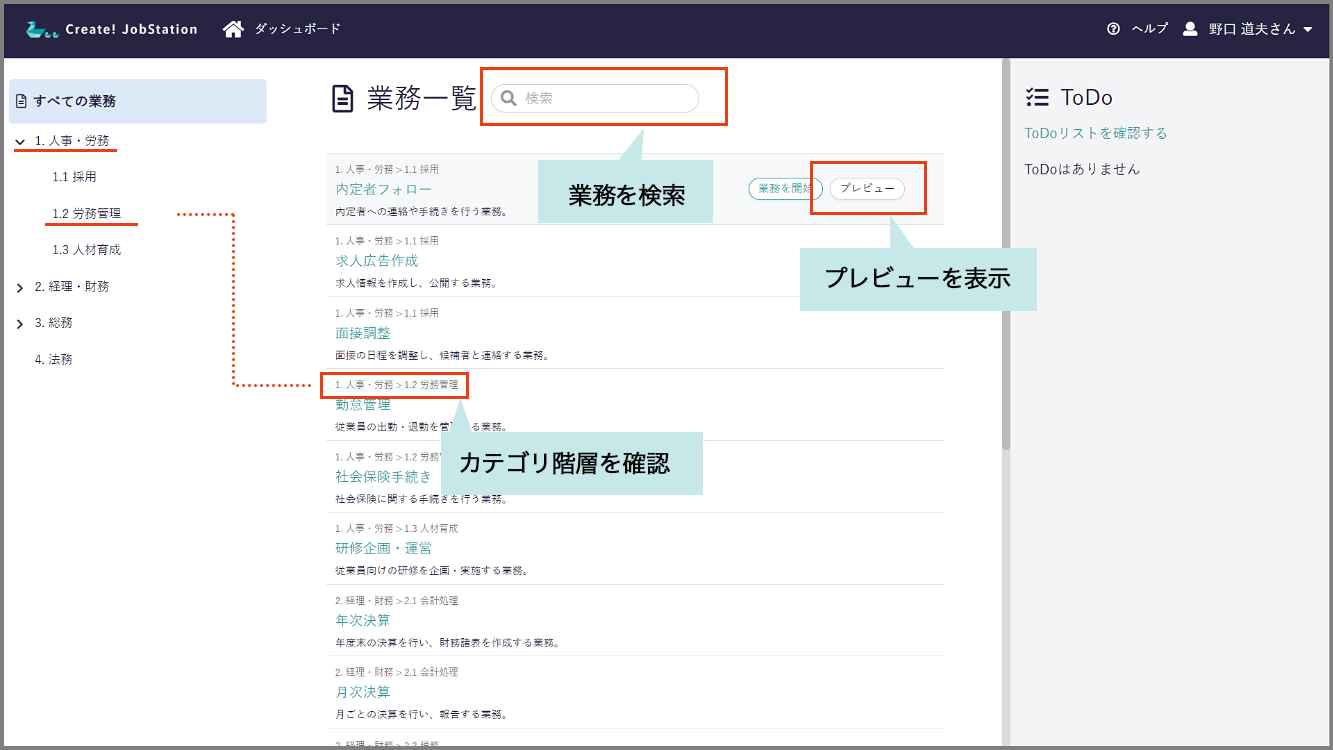This screenshot has width=1333, height=750.
Task: Open the 研修企画・運営 task
Action: coord(384,549)
